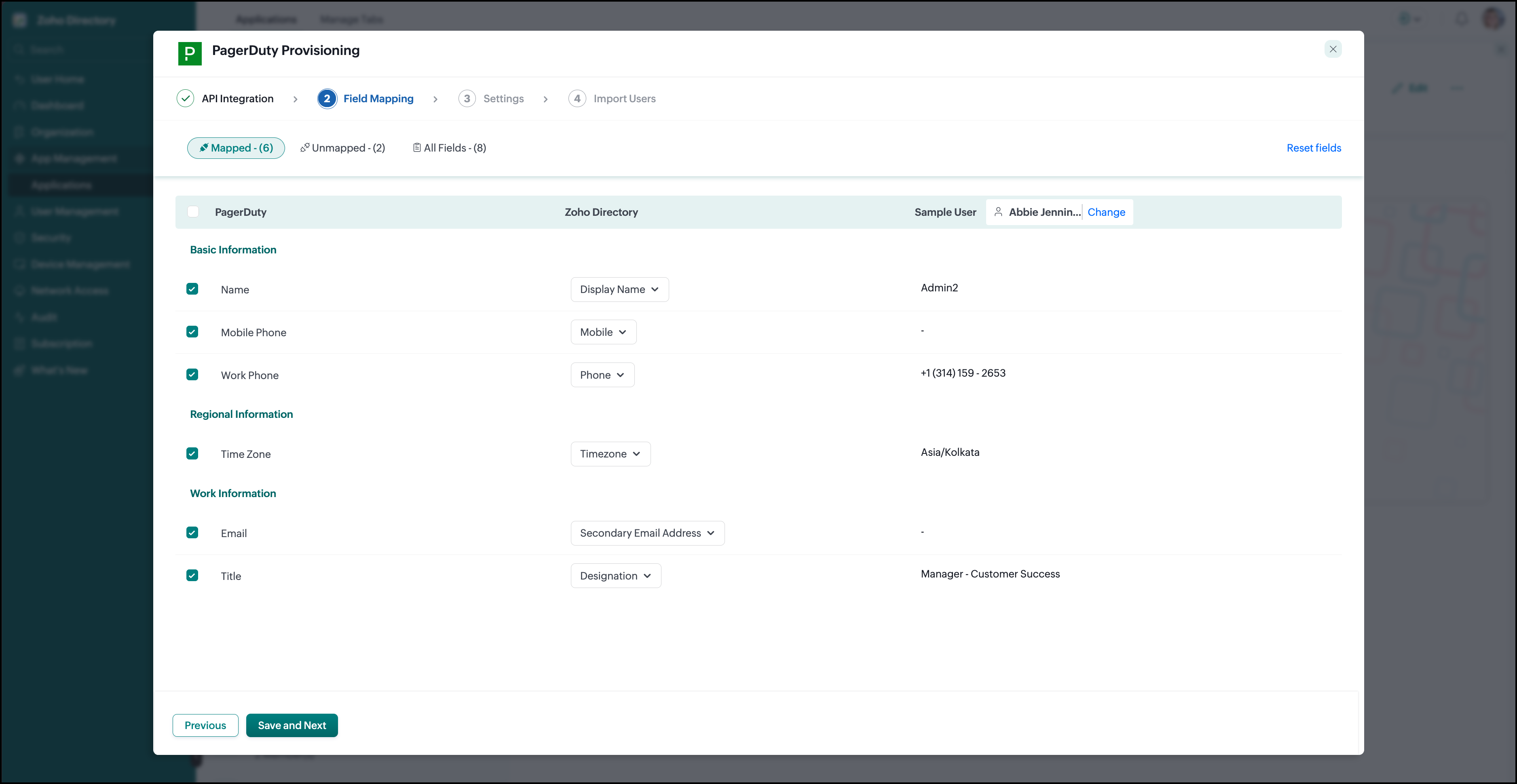Image resolution: width=1517 pixels, height=784 pixels.
Task: Switch to the All Fields - (8) tab
Action: tap(449, 148)
